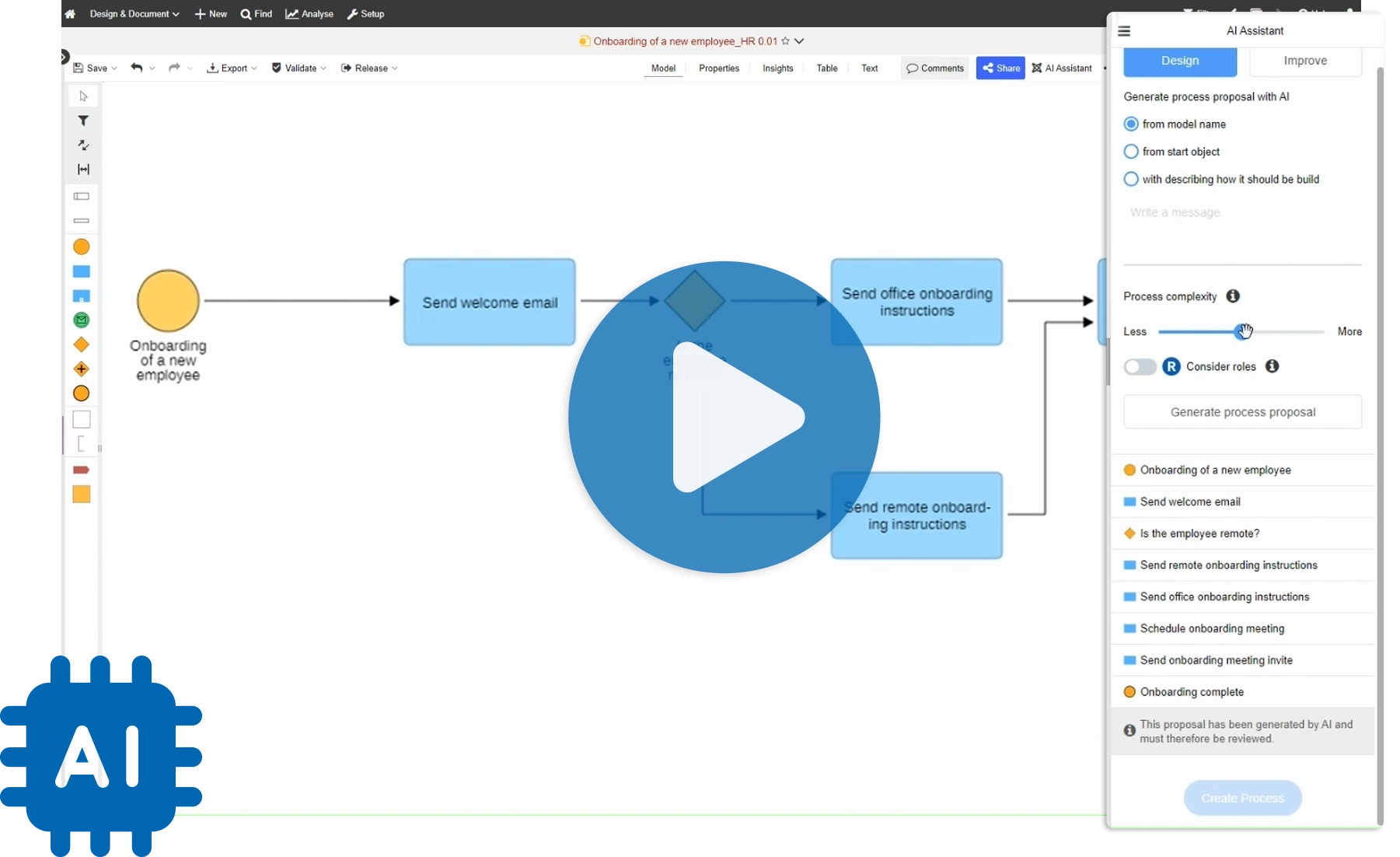1400x857 pixels.
Task: Pick the orange start event circle shape
Action: point(82,247)
